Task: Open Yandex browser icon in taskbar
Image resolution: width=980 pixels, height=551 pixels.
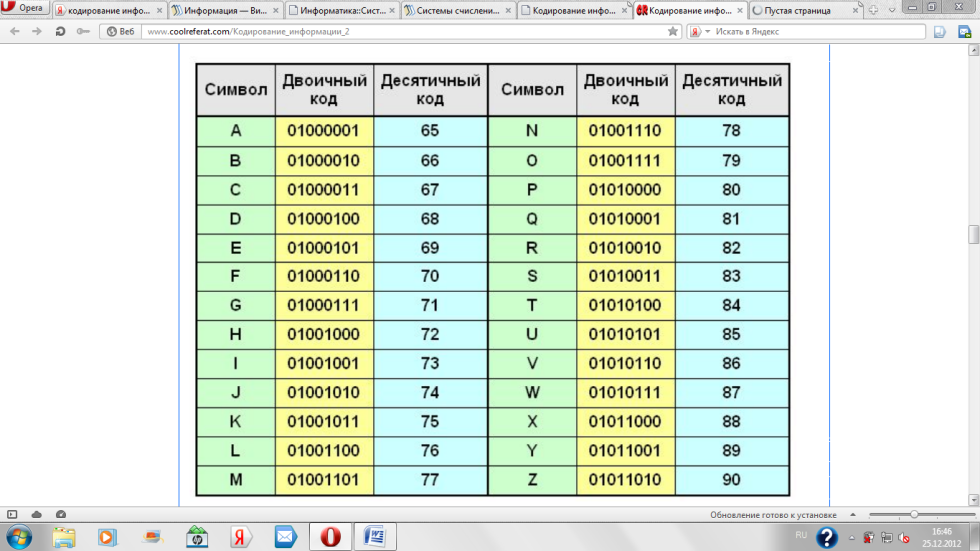Action: click(x=240, y=537)
